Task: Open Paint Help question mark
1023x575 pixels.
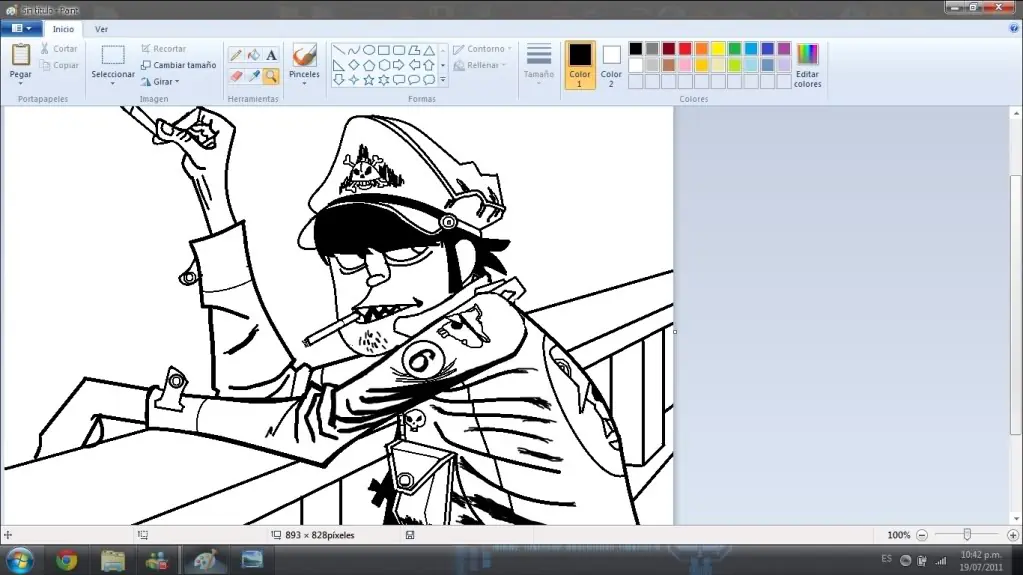Action: (1014, 28)
